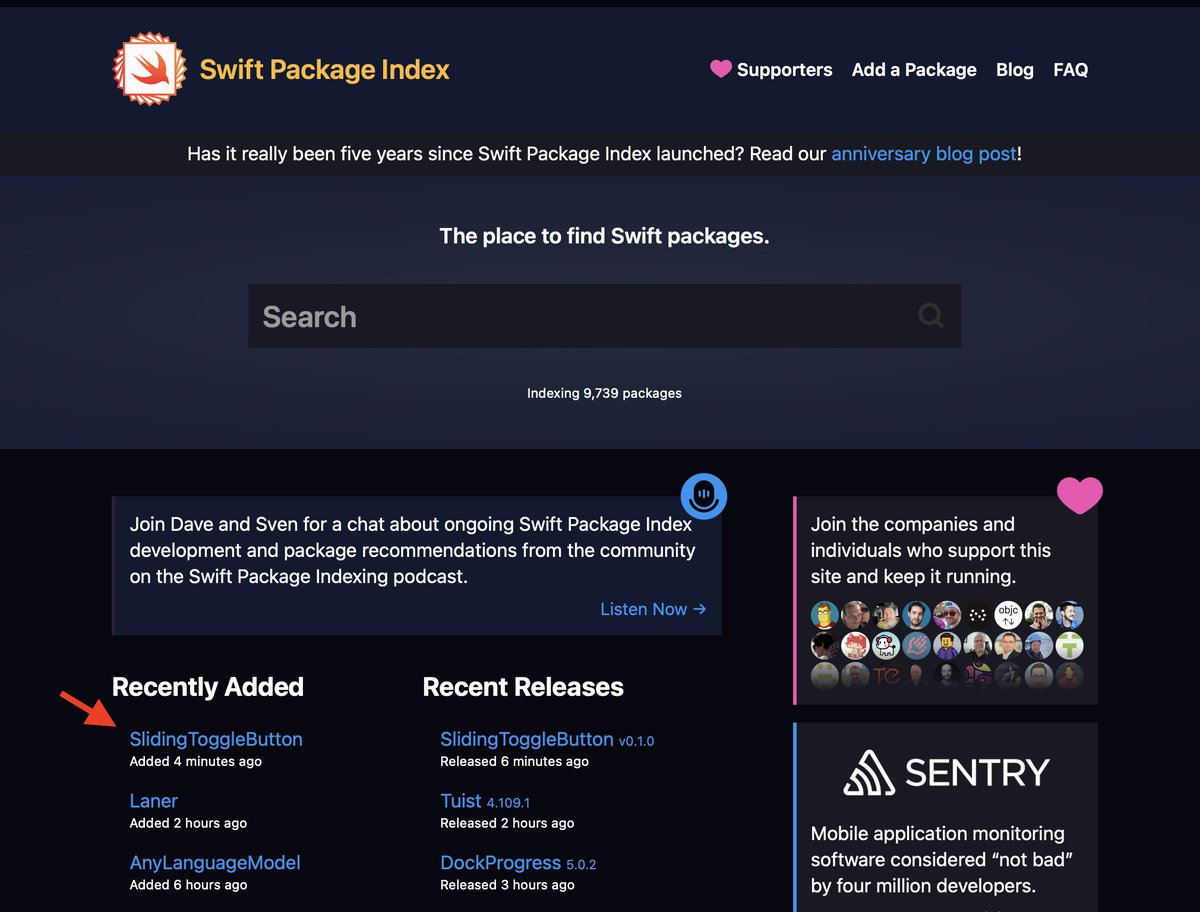1200x912 pixels.
Task: Open SlidingToggleButton under Recently Added
Action: (x=216, y=739)
